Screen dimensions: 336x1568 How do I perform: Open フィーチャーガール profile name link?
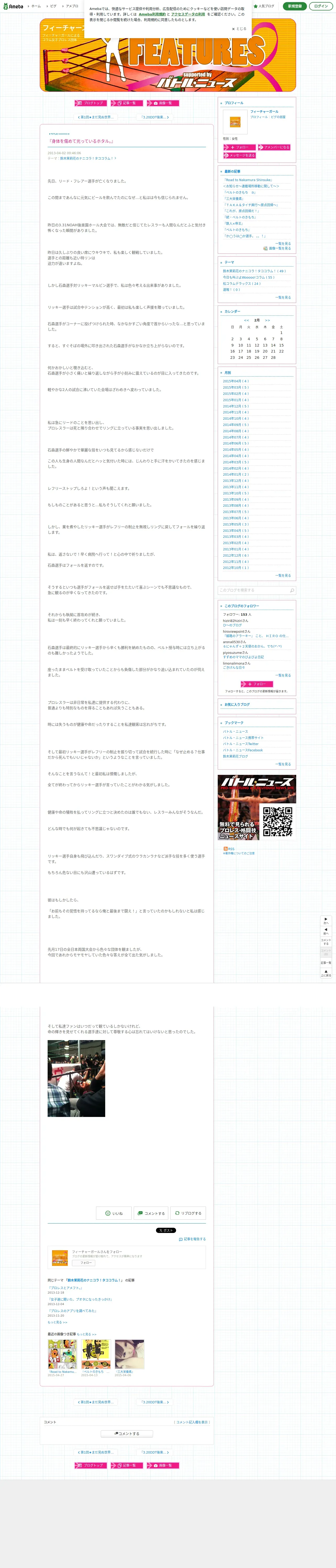pyautogui.click(x=264, y=111)
